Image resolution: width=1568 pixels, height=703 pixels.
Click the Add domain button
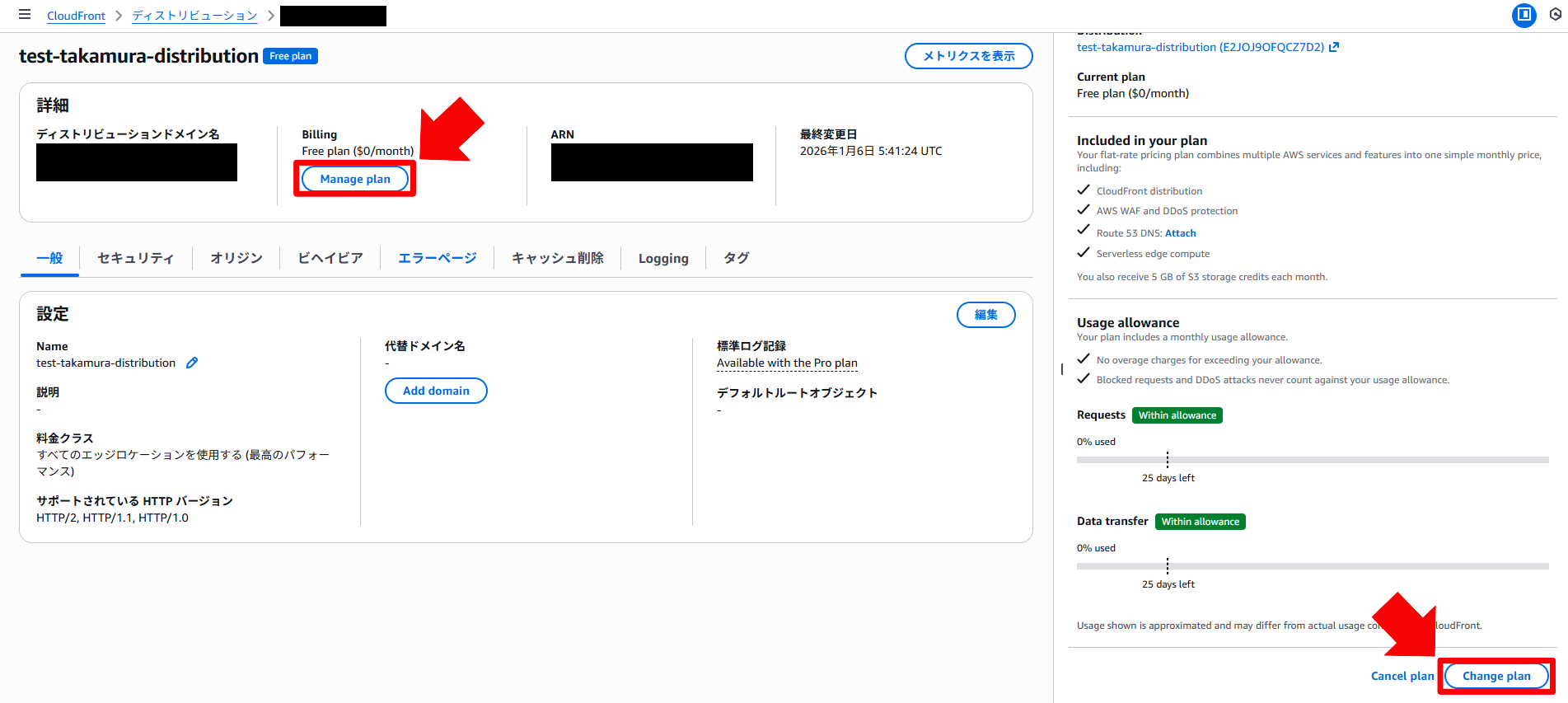(x=436, y=391)
